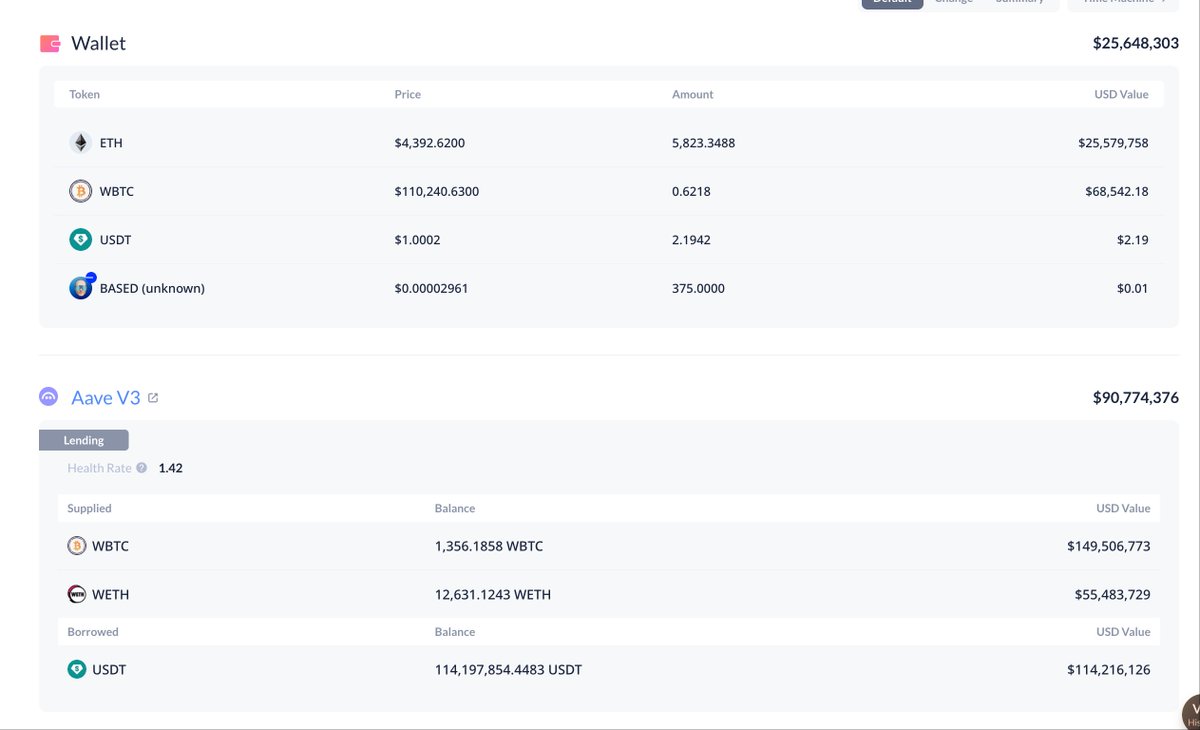Screen dimensions: 1200x730
Task: Open Aave V3 external link icon
Action: pos(153,398)
